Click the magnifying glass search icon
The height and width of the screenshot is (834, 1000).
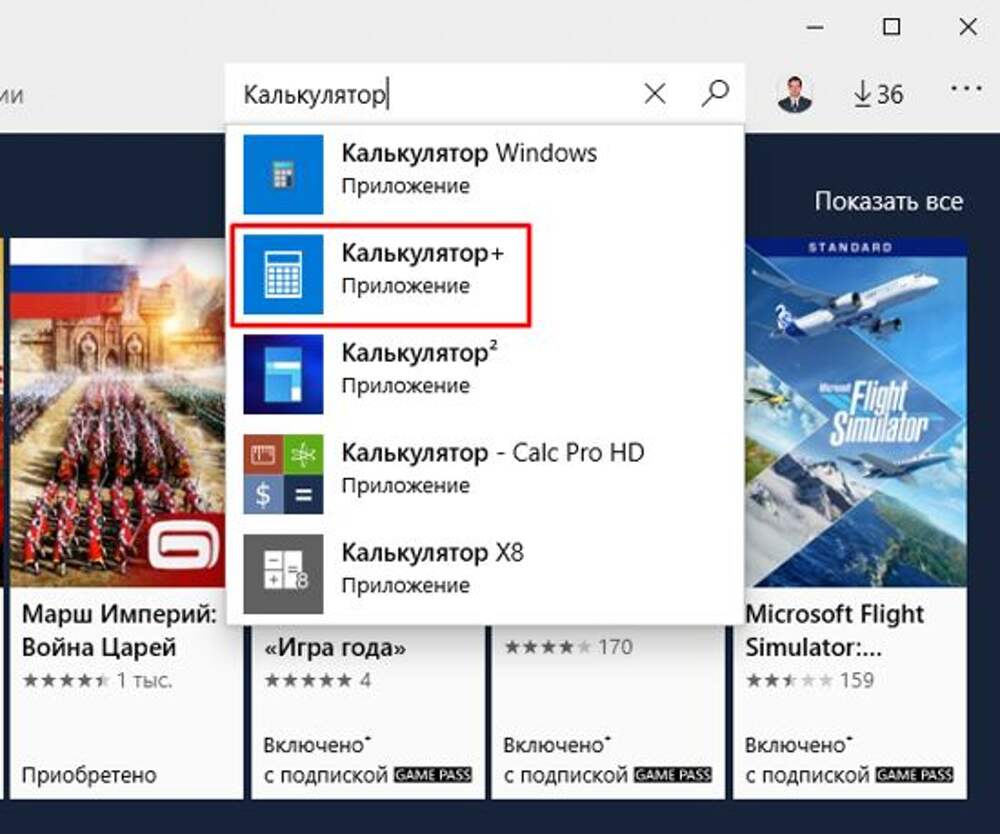715,94
